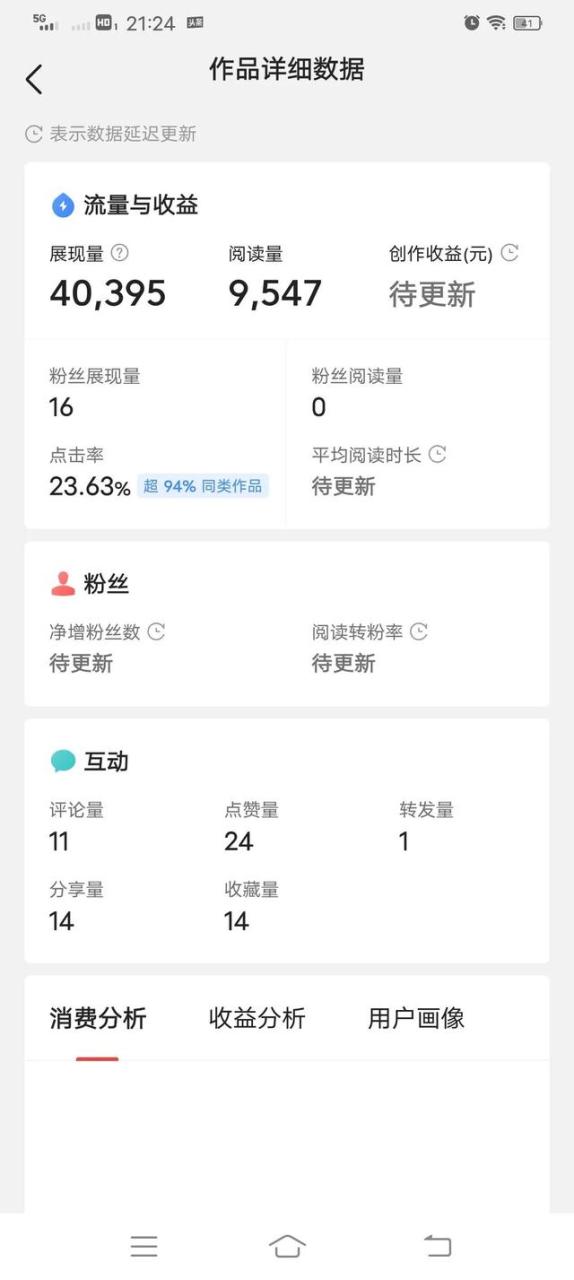Tap the clock icon beside 阅读转粉率
The image size is (574, 1280).
pos(418,631)
